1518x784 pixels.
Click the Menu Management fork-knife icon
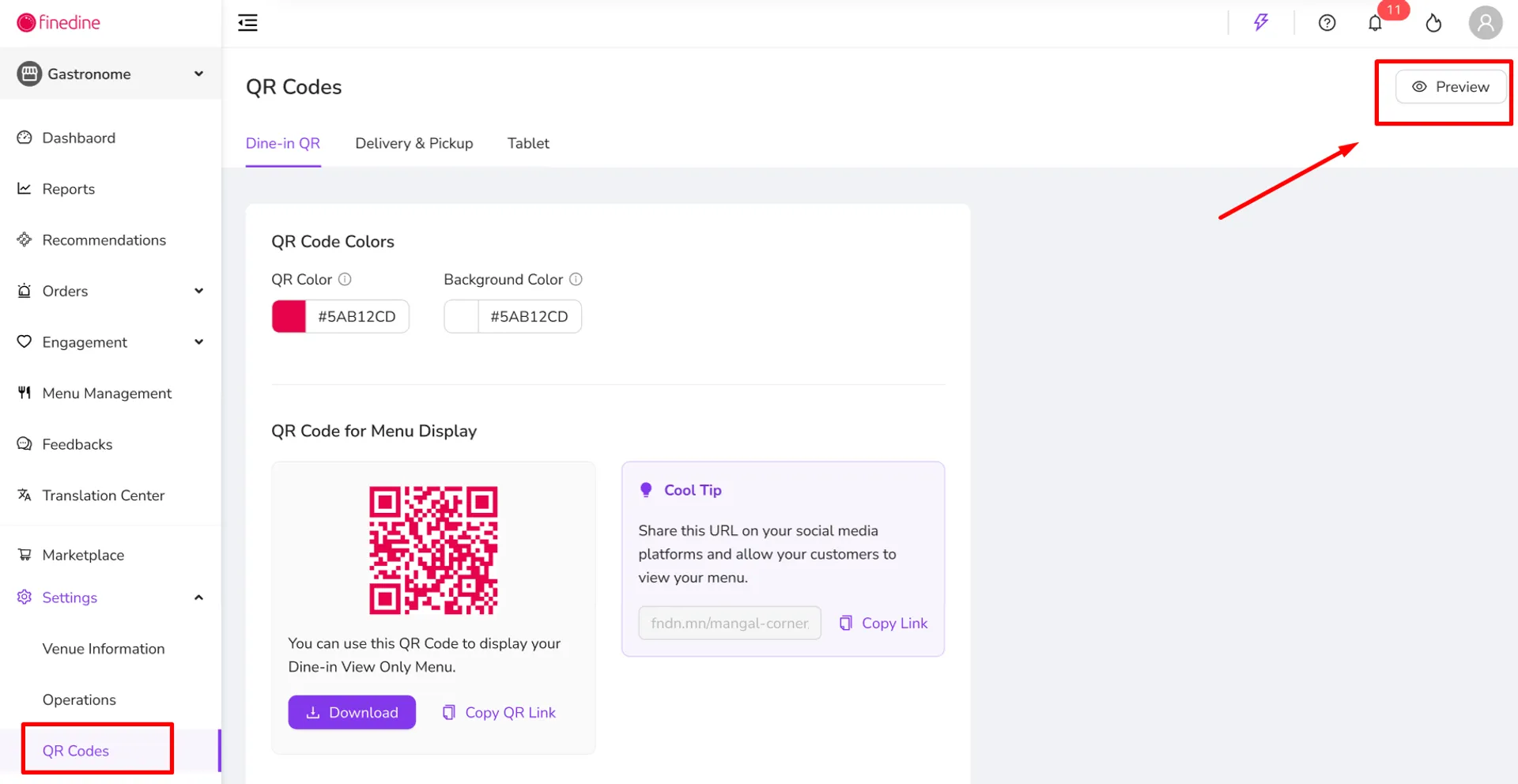pos(25,393)
